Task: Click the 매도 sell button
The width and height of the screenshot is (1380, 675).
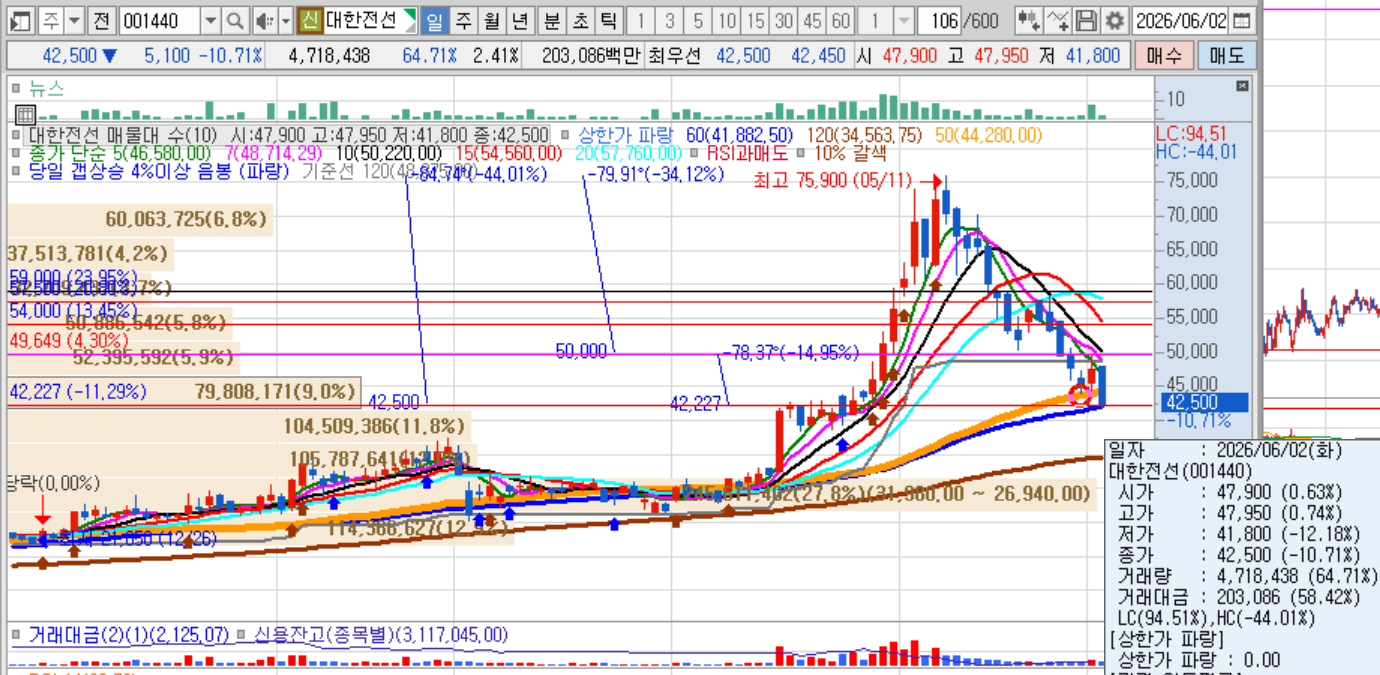Action: point(1227,56)
